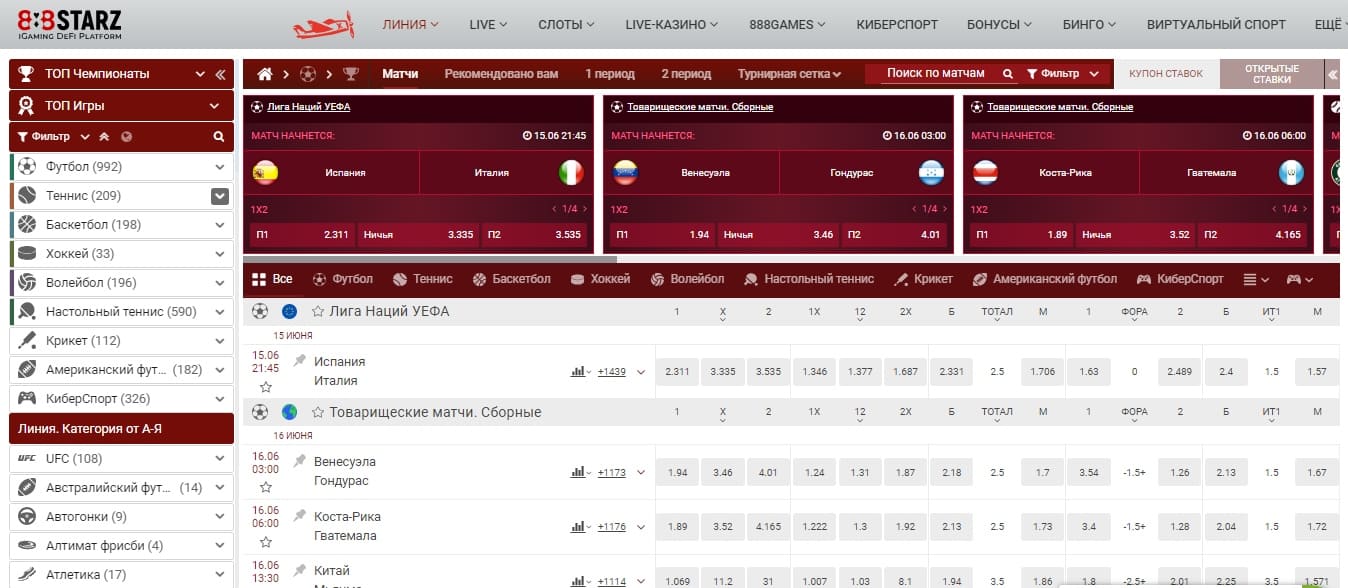Favorite Товарищеские матчи. Сборные league star
Viewport: 1348px width, 588px height.
tap(318, 412)
